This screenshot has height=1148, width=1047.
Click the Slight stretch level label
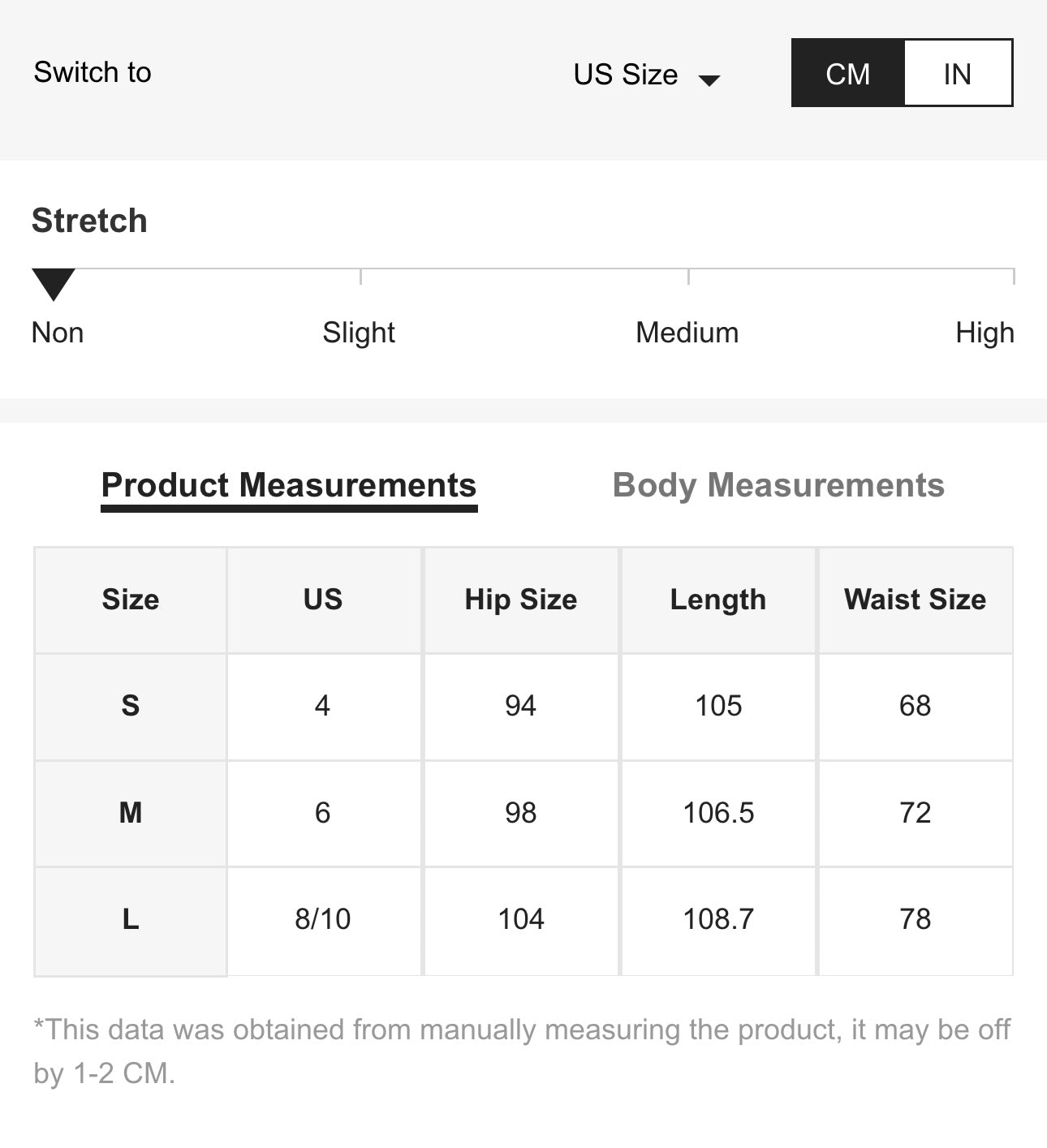point(359,333)
